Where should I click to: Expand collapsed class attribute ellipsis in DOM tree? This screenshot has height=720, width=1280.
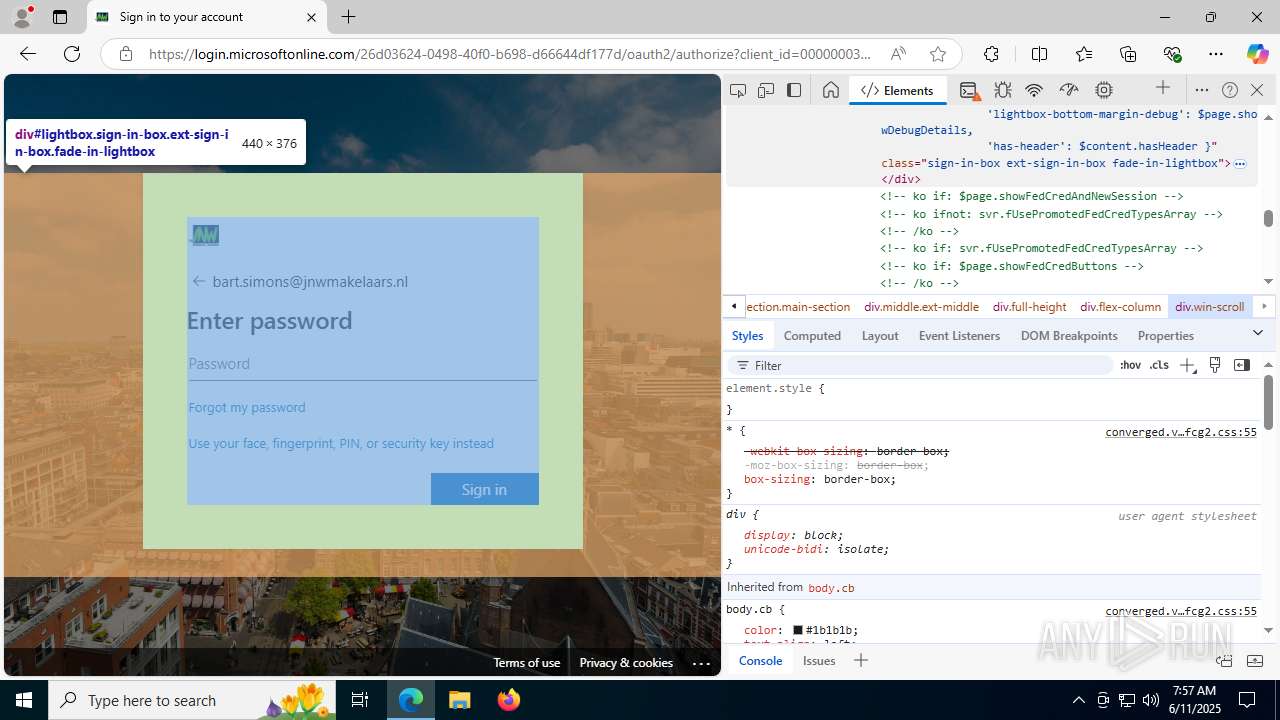coord(1240,163)
